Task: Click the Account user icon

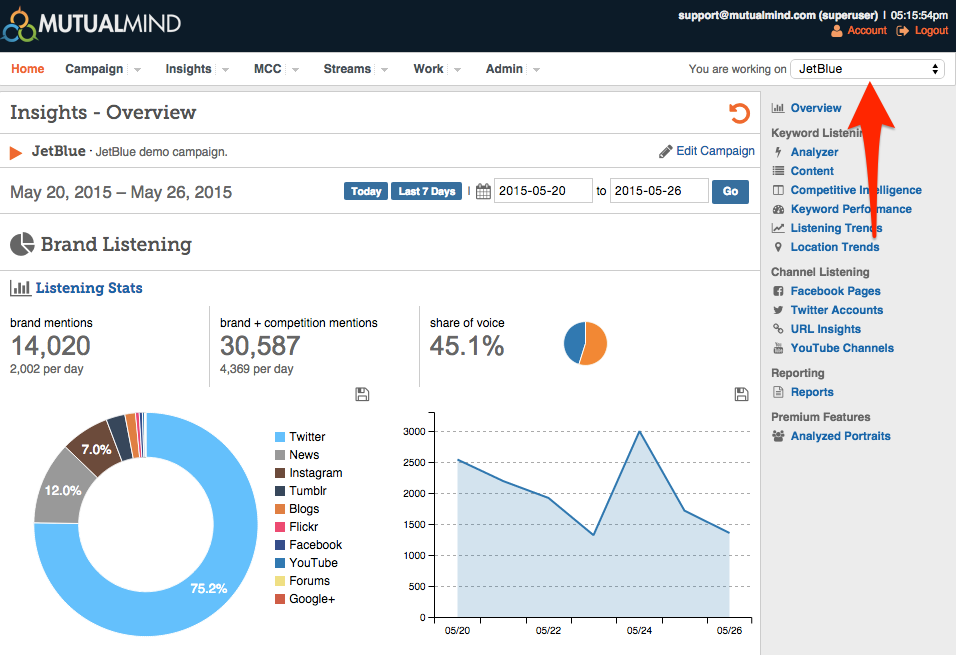Action: point(836,30)
